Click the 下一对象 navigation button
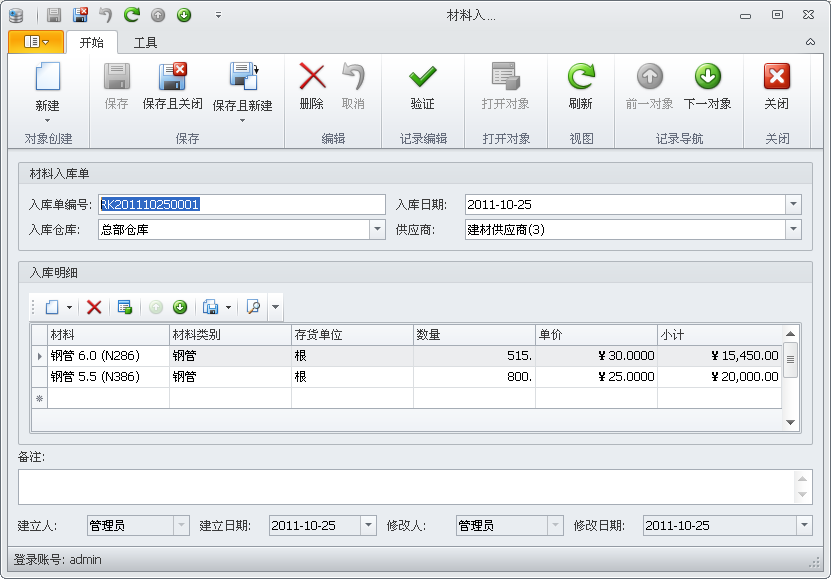Viewport: 831px width, 579px height. coord(708,86)
